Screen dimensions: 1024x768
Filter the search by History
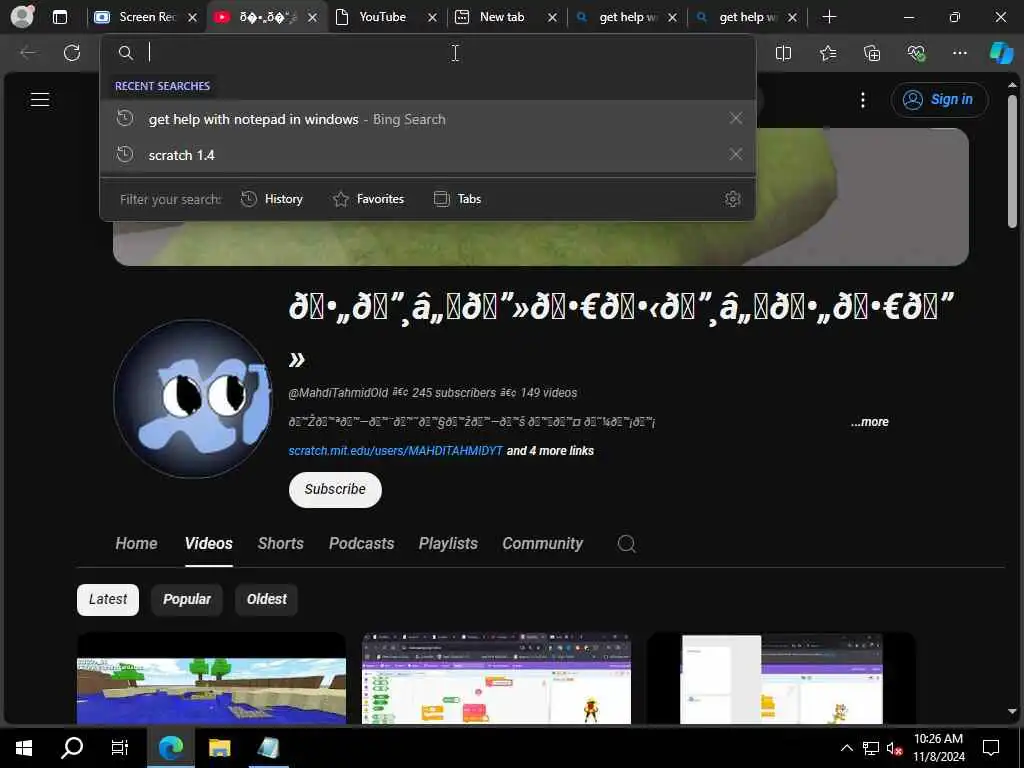272,199
